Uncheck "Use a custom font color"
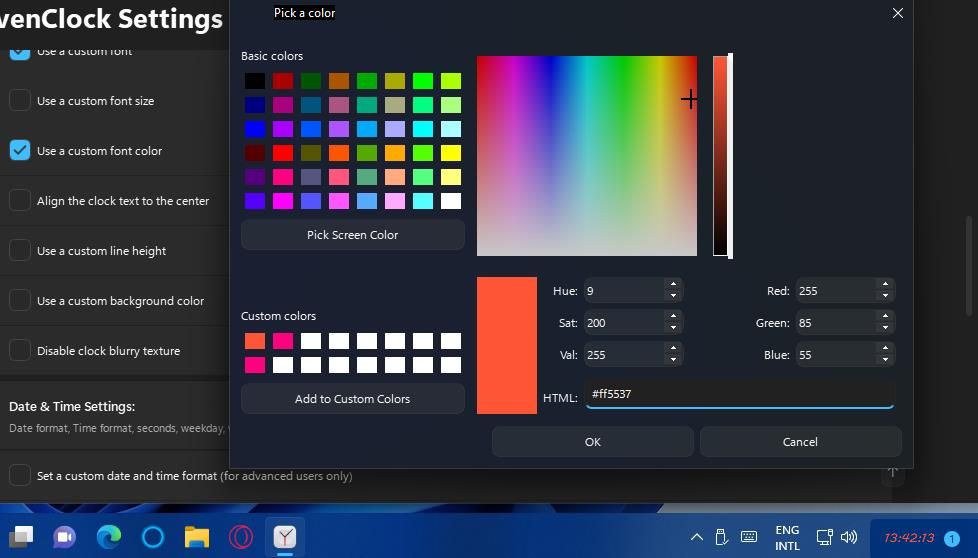 pos(20,151)
